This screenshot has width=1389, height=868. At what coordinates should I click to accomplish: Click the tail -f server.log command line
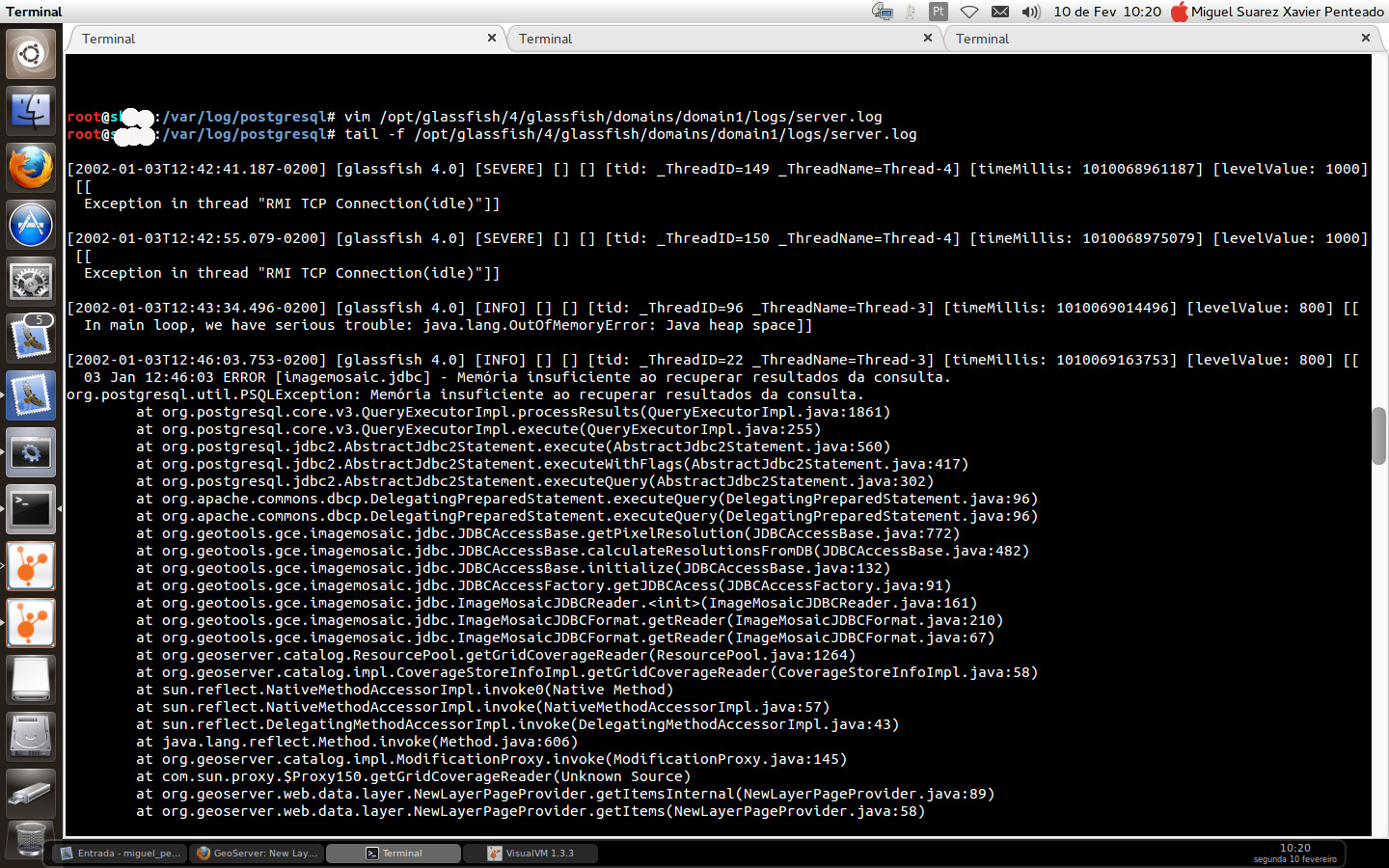pos(492,134)
